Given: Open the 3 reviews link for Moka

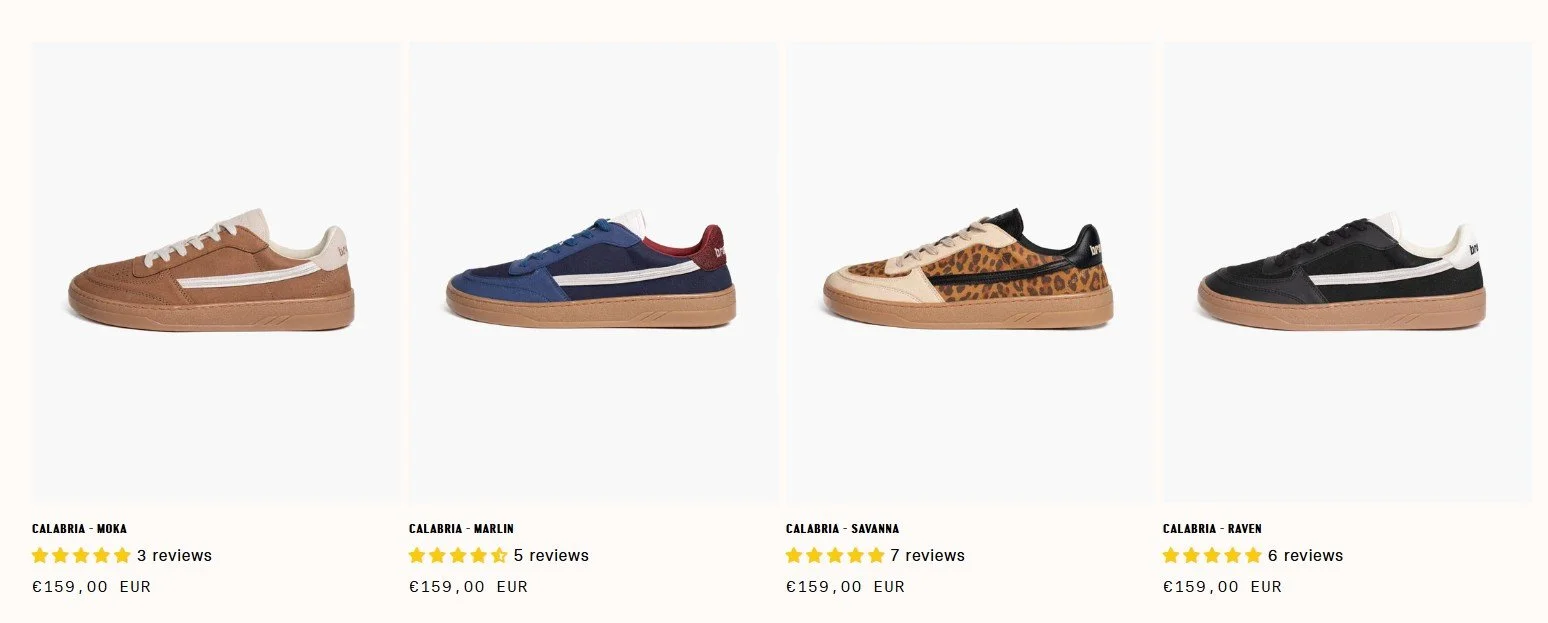Looking at the screenshot, I should [x=174, y=555].
